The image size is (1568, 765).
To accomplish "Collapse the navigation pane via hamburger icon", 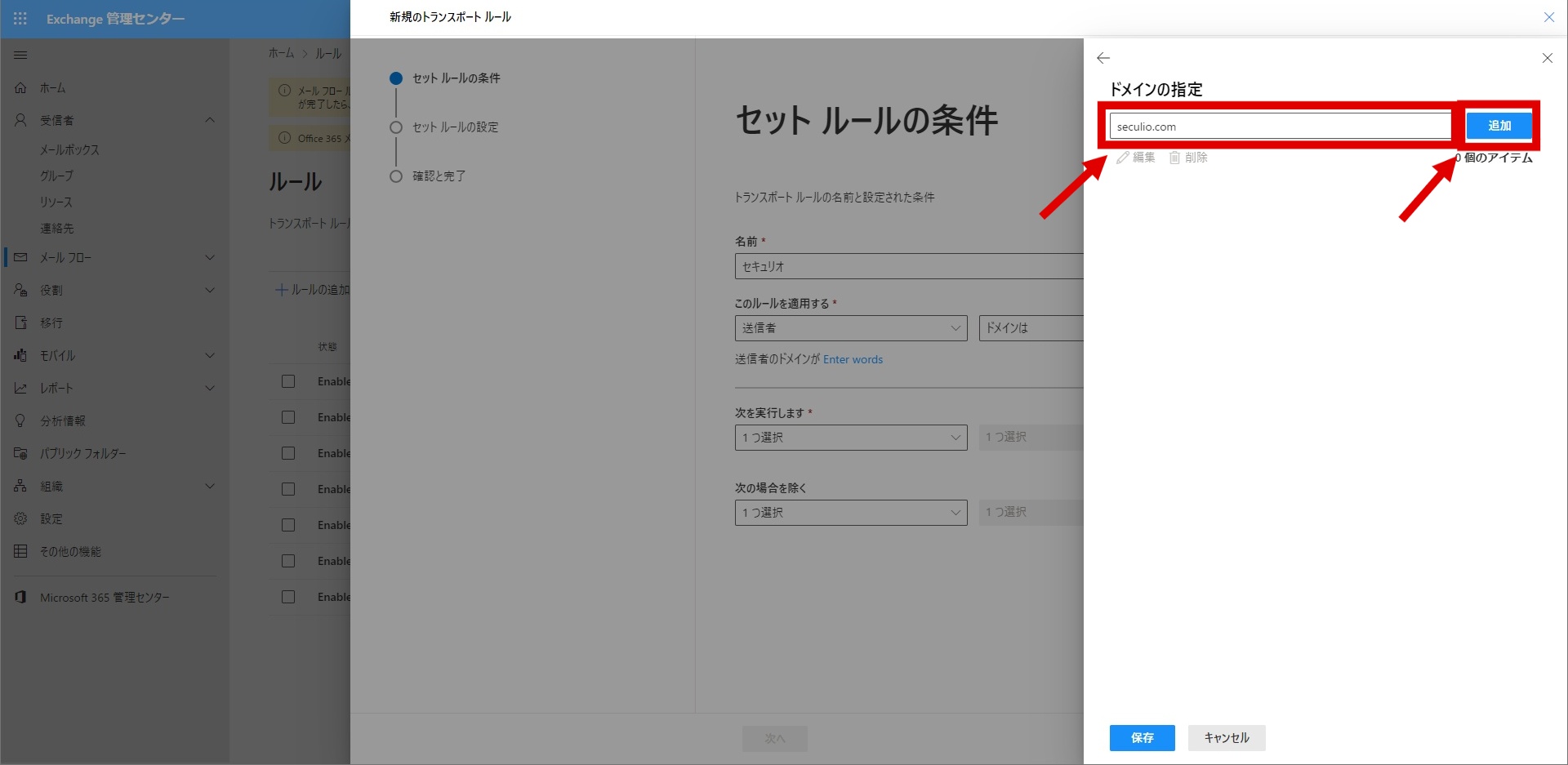I will [20, 55].
